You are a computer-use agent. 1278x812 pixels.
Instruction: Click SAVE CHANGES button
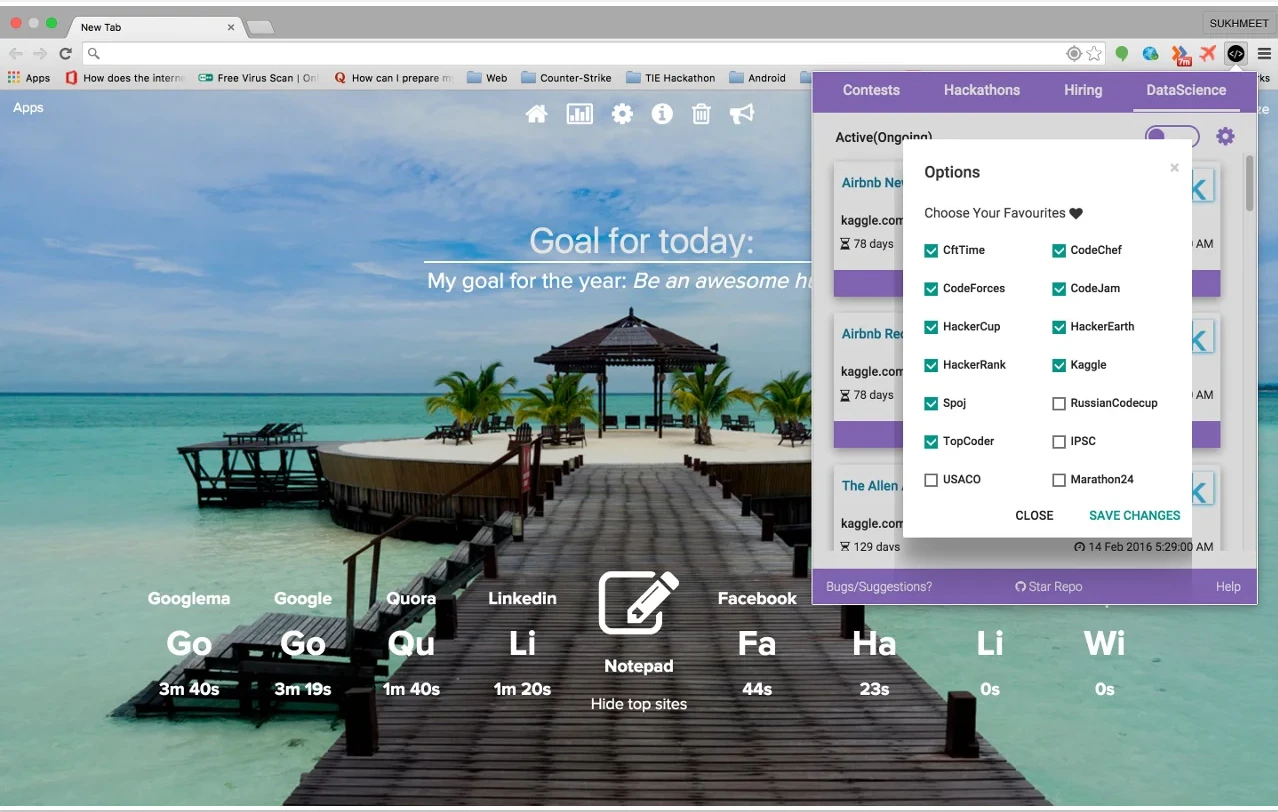(x=1134, y=516)
